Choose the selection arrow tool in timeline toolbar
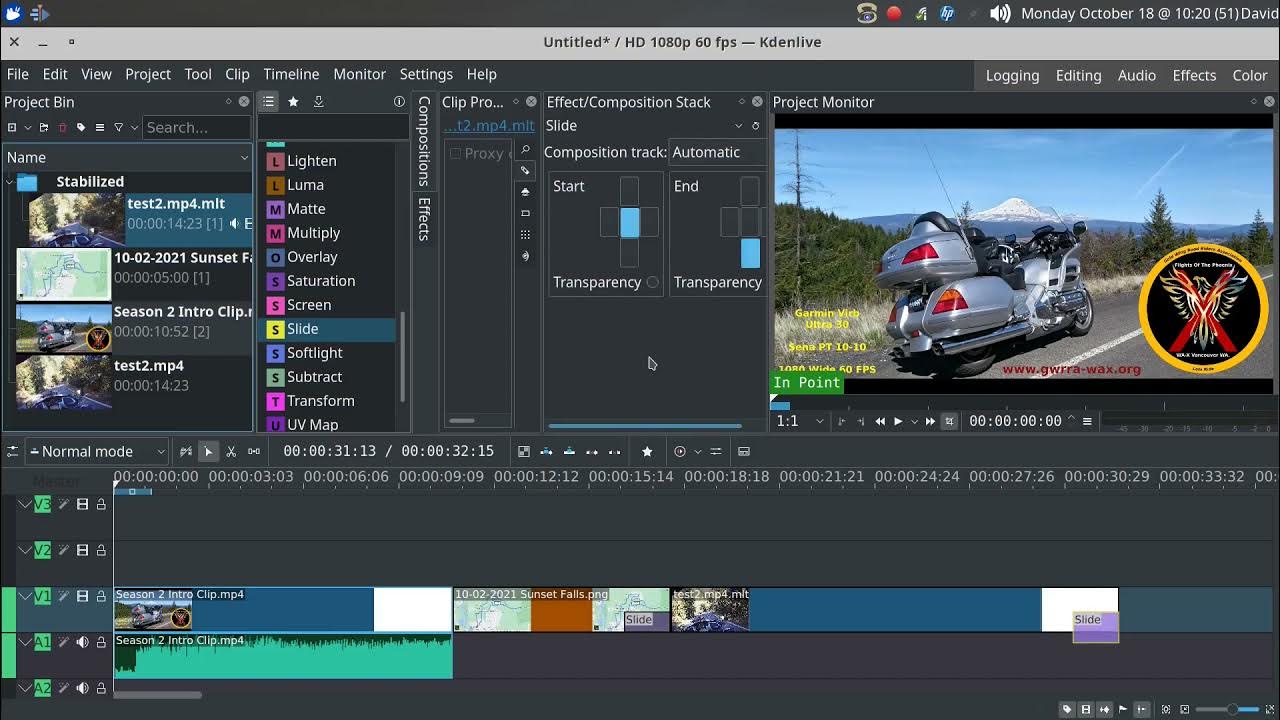Screen dimensions: 1280x720 pos(208,452)
